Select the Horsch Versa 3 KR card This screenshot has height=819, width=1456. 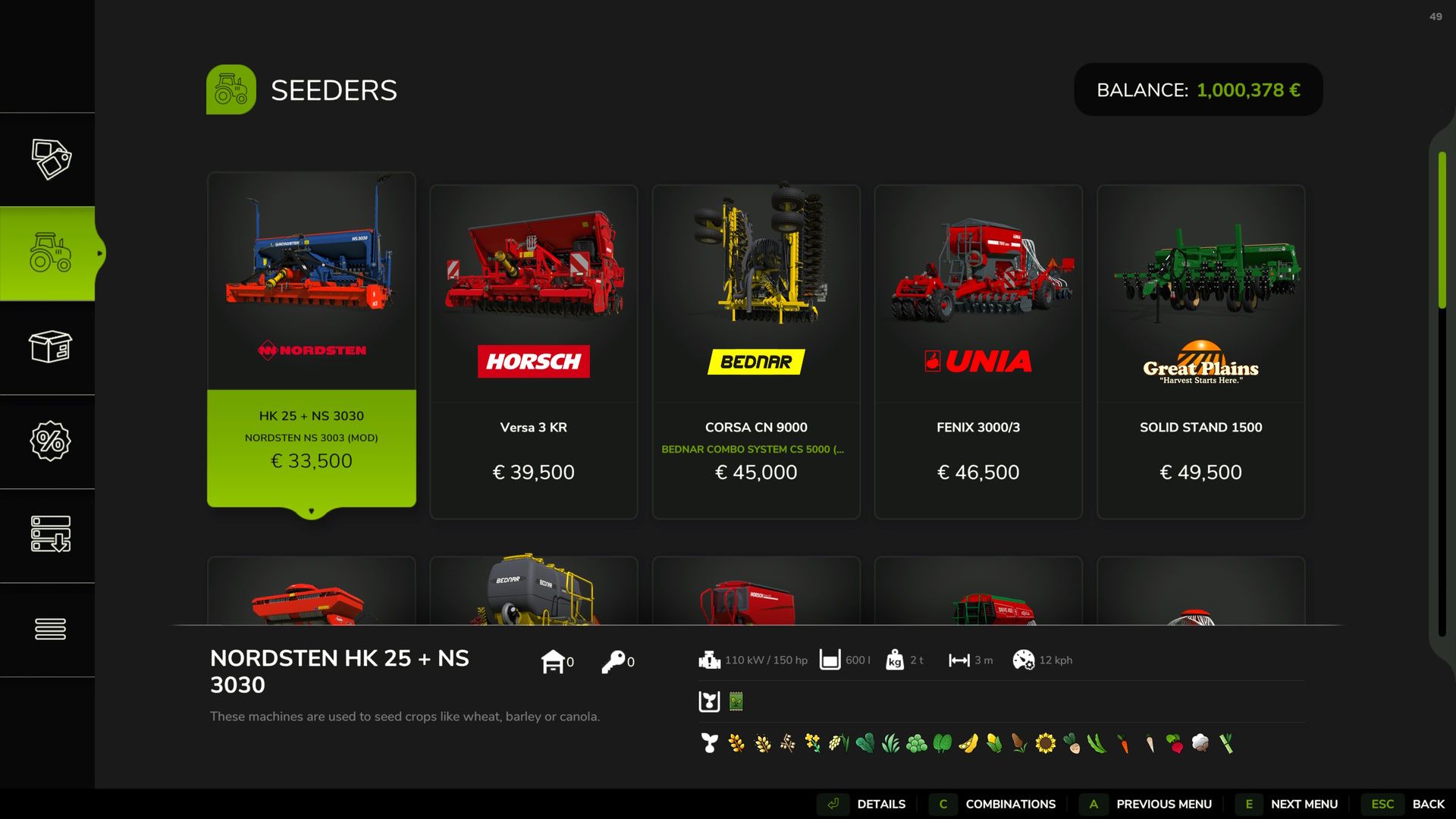[x=534, y=352]
